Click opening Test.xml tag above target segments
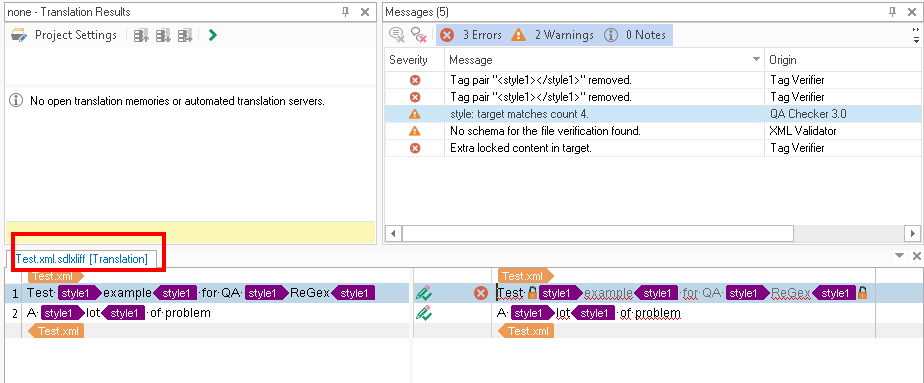Screen dimensions: 924x383 click(526, 276)
